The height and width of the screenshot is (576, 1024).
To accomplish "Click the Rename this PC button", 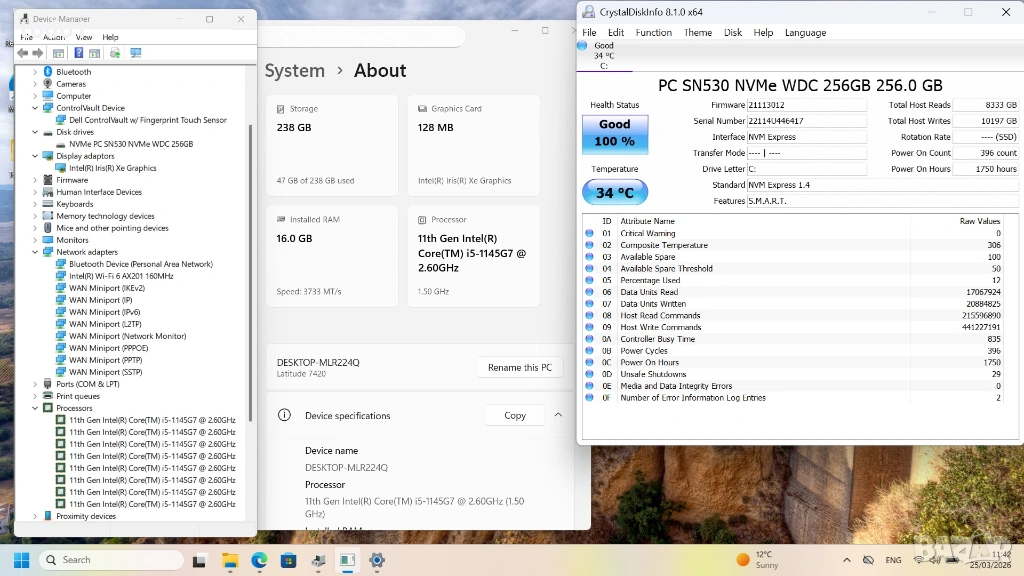I will pos(519,368).
